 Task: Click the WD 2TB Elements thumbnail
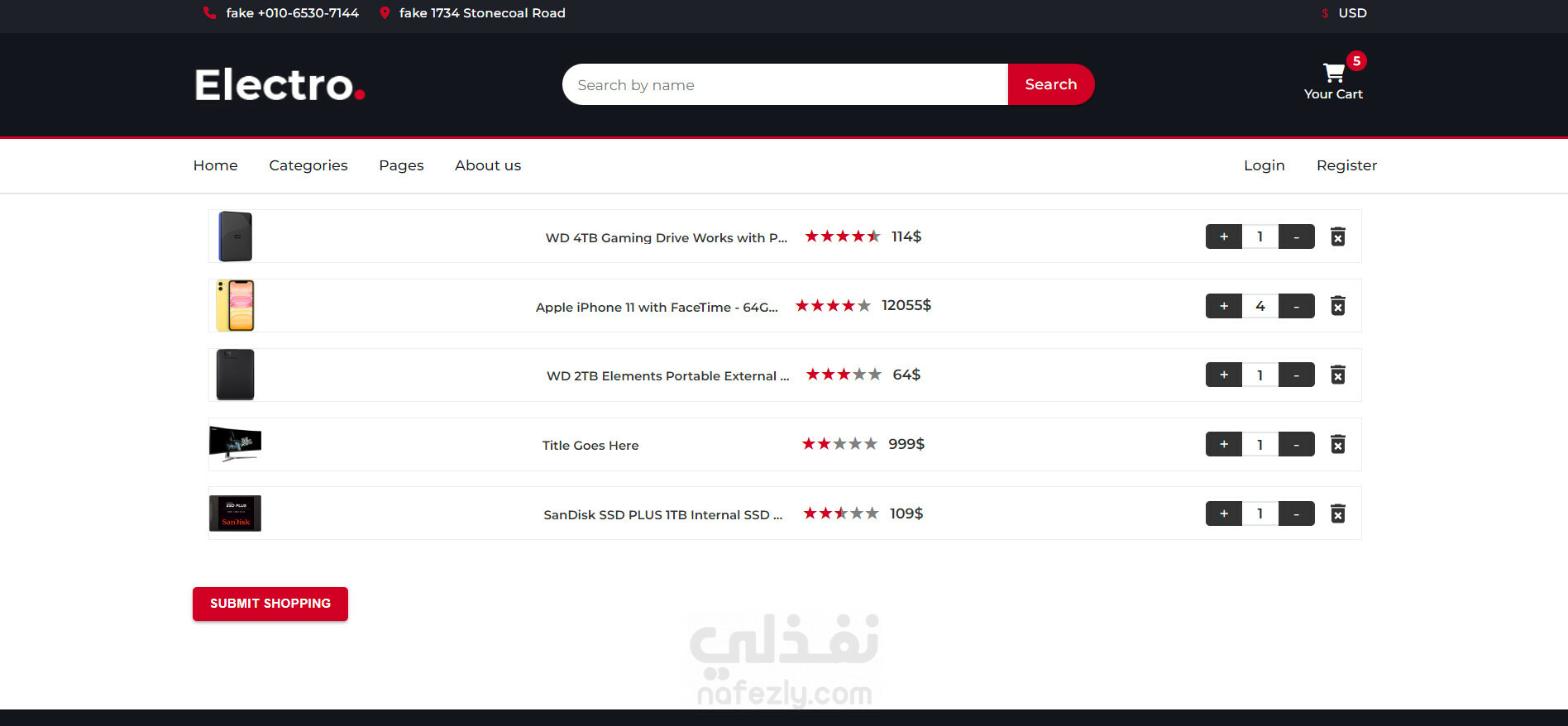[235, 375]
